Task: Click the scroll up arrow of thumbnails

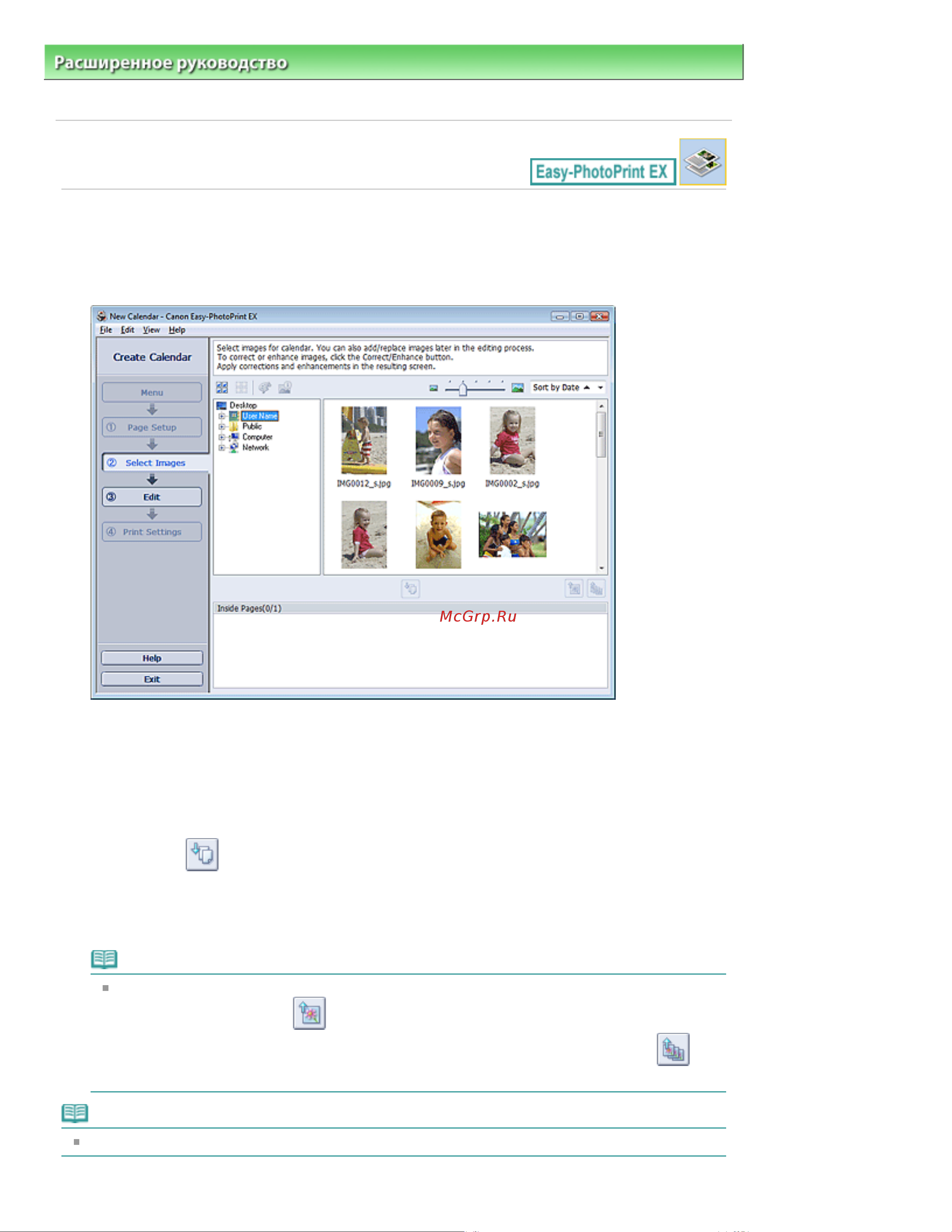Action: point(601,406)
